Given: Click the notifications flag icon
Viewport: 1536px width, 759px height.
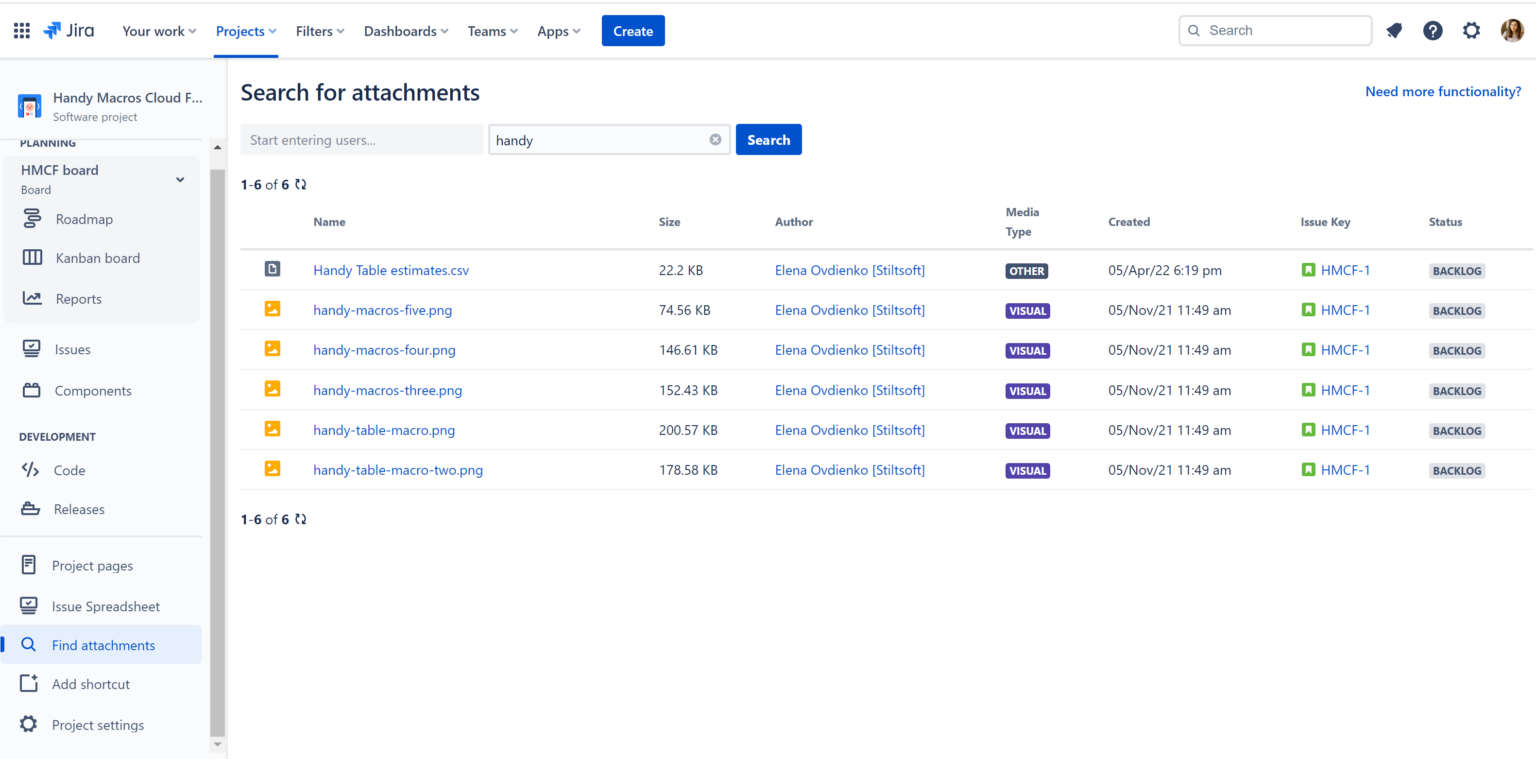Looking at the screenshot, I should coord(1394,30).
